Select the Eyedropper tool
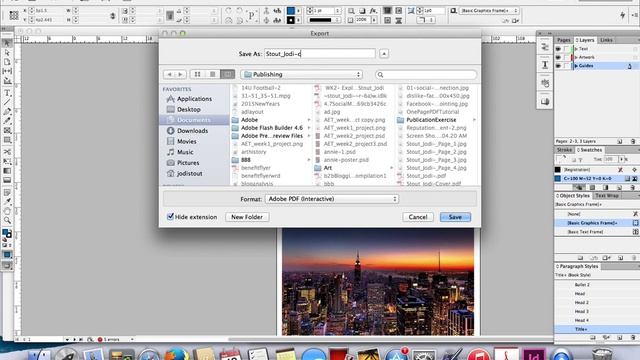This screenshot has height=360, width=640. tap(7, 202)
